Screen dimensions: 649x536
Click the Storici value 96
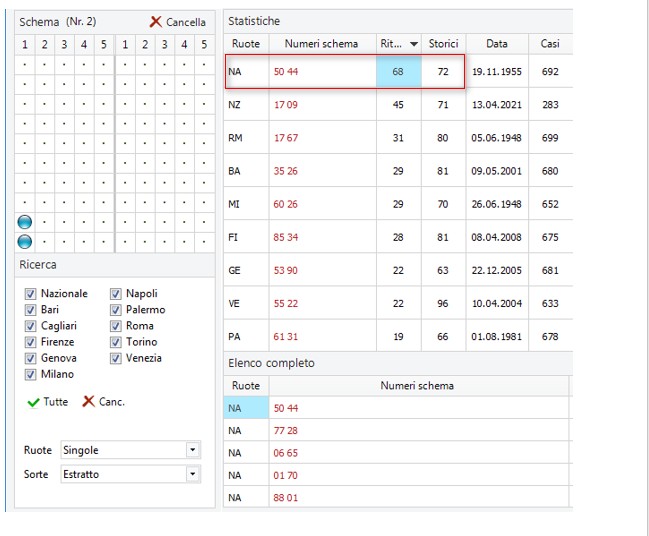point(443,303)
